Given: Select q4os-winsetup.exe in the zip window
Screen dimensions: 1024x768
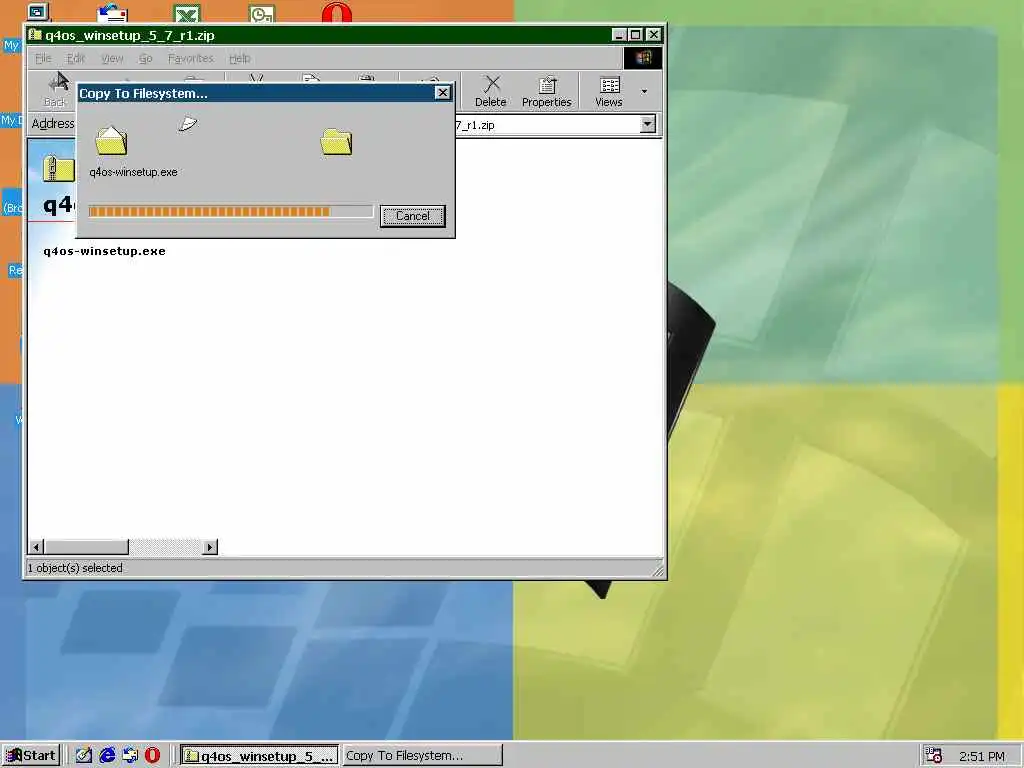Looking at the screenshot, I should tap(104, 251).
